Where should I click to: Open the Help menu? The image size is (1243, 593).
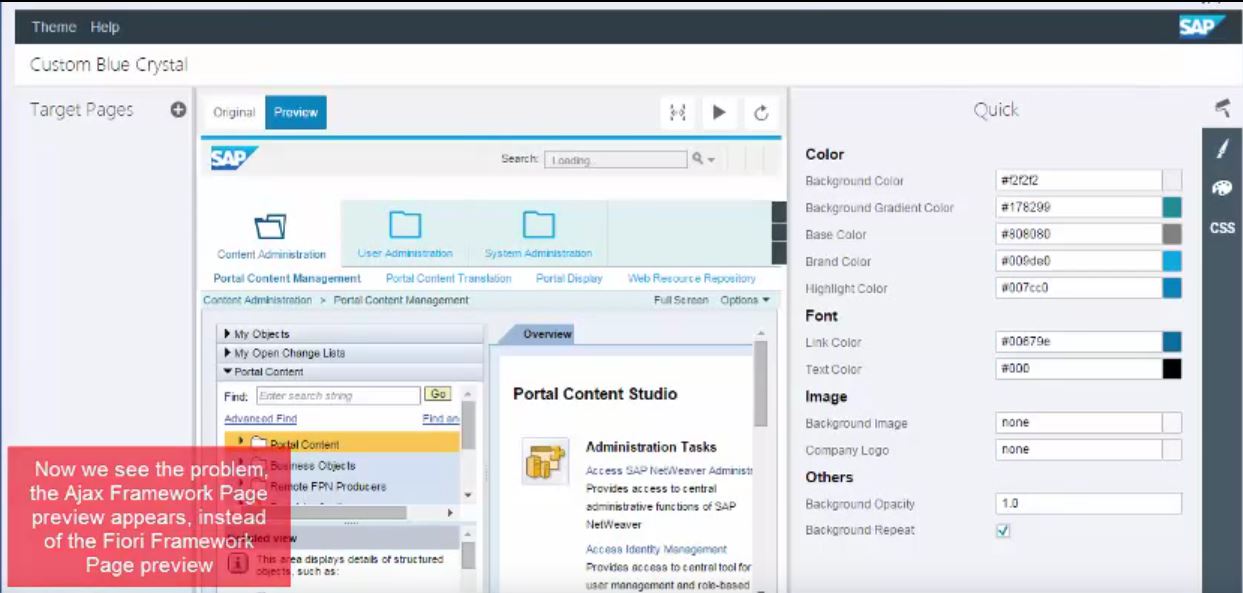click(105, 27)
